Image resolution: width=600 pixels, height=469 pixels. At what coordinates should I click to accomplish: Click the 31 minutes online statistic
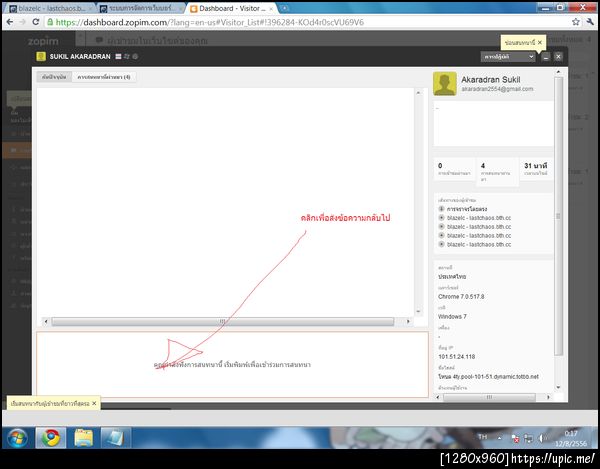point(536,169)
